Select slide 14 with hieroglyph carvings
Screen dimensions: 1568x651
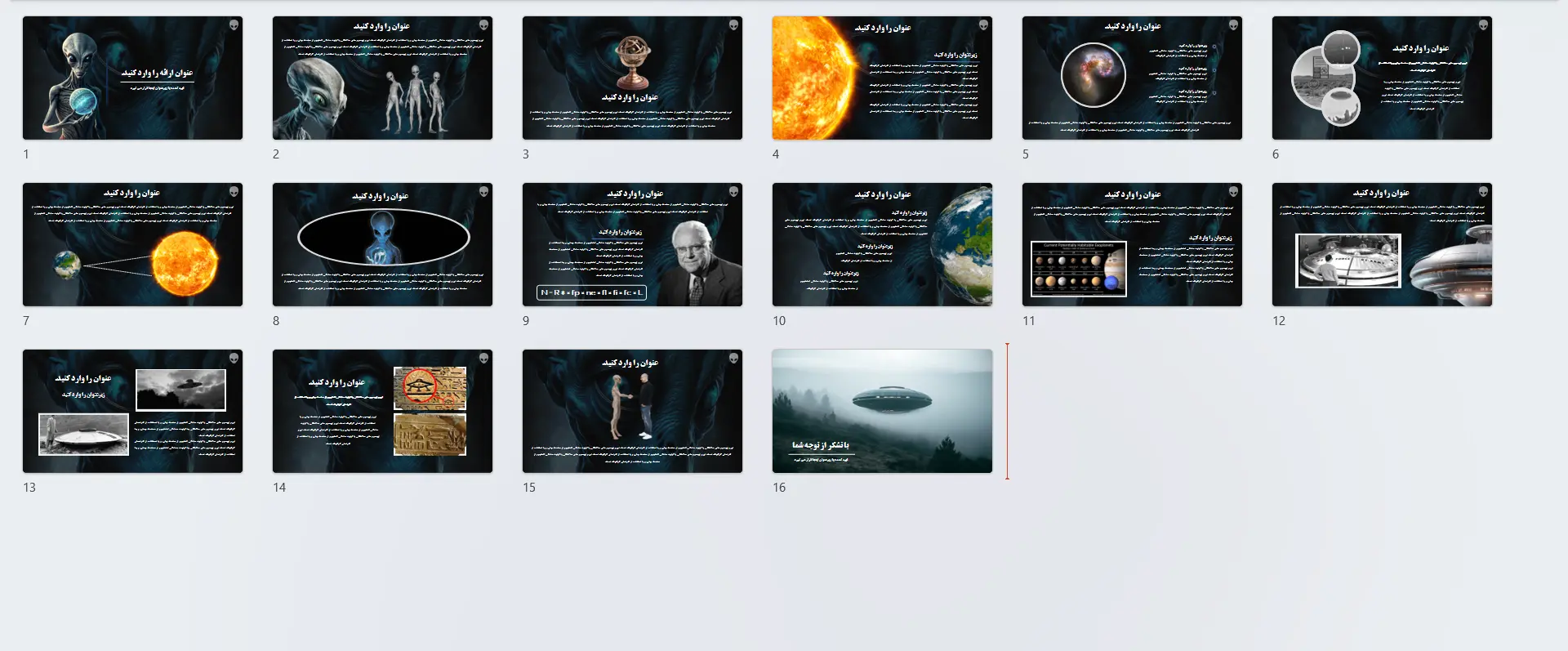tap(382, 411)
